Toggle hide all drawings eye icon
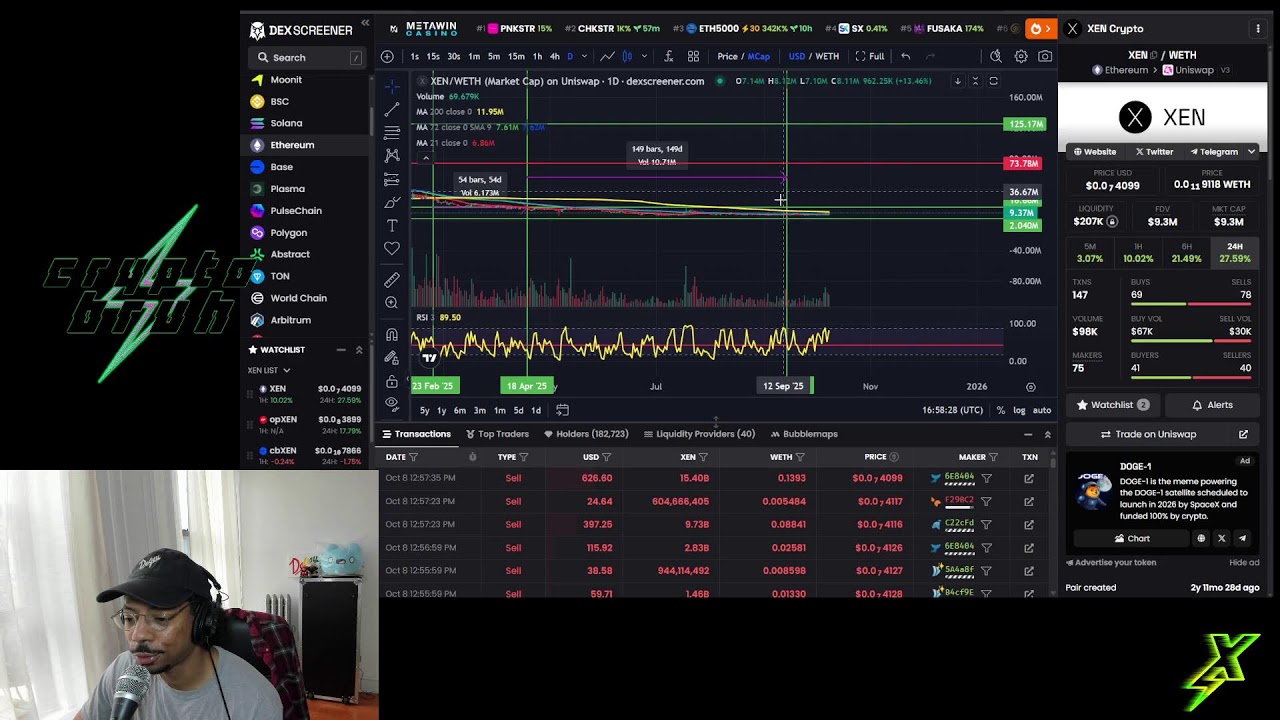The image size is (1280, 720). point(392,403)
